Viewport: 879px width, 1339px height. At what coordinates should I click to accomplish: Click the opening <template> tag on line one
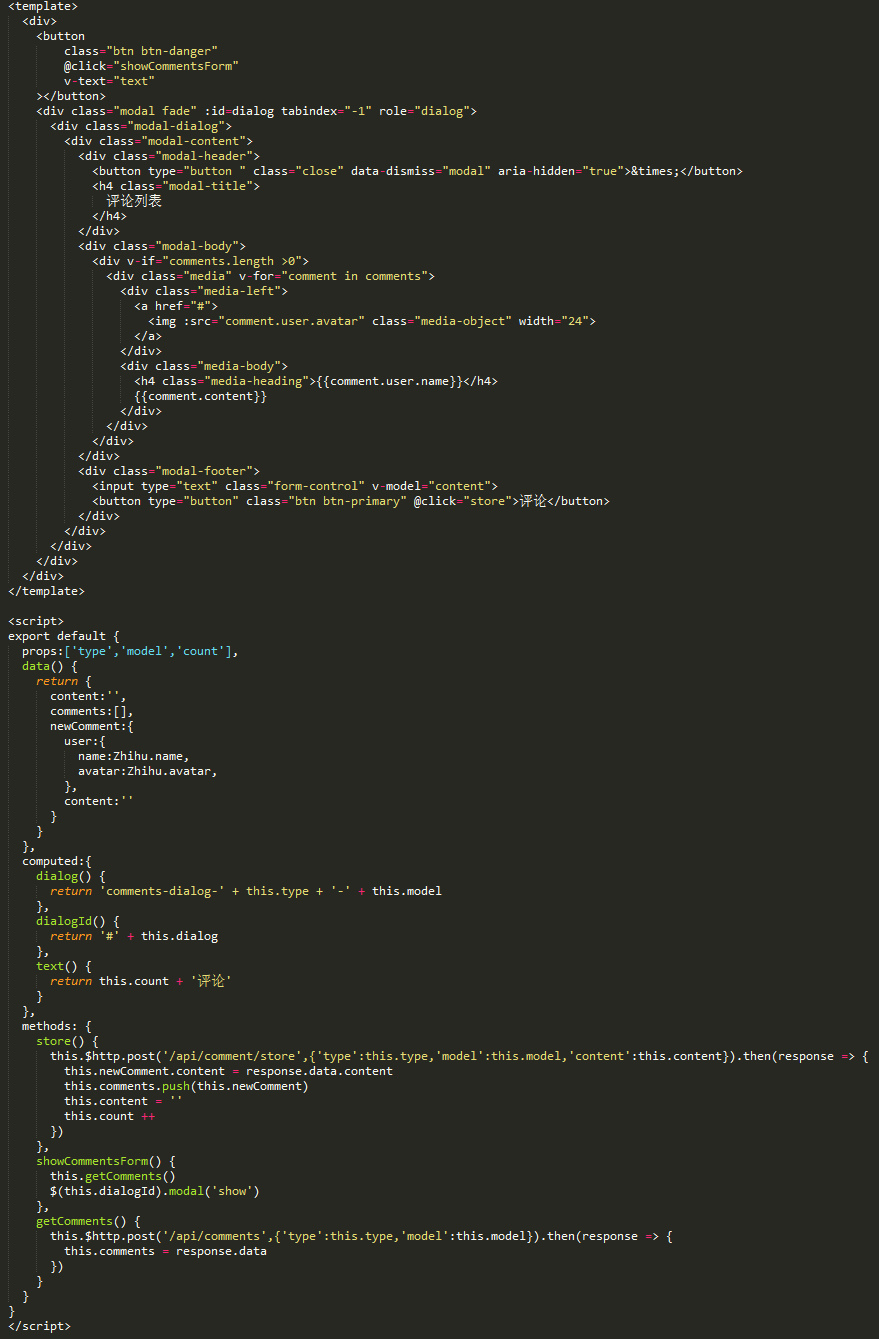[x=43, y=6]
